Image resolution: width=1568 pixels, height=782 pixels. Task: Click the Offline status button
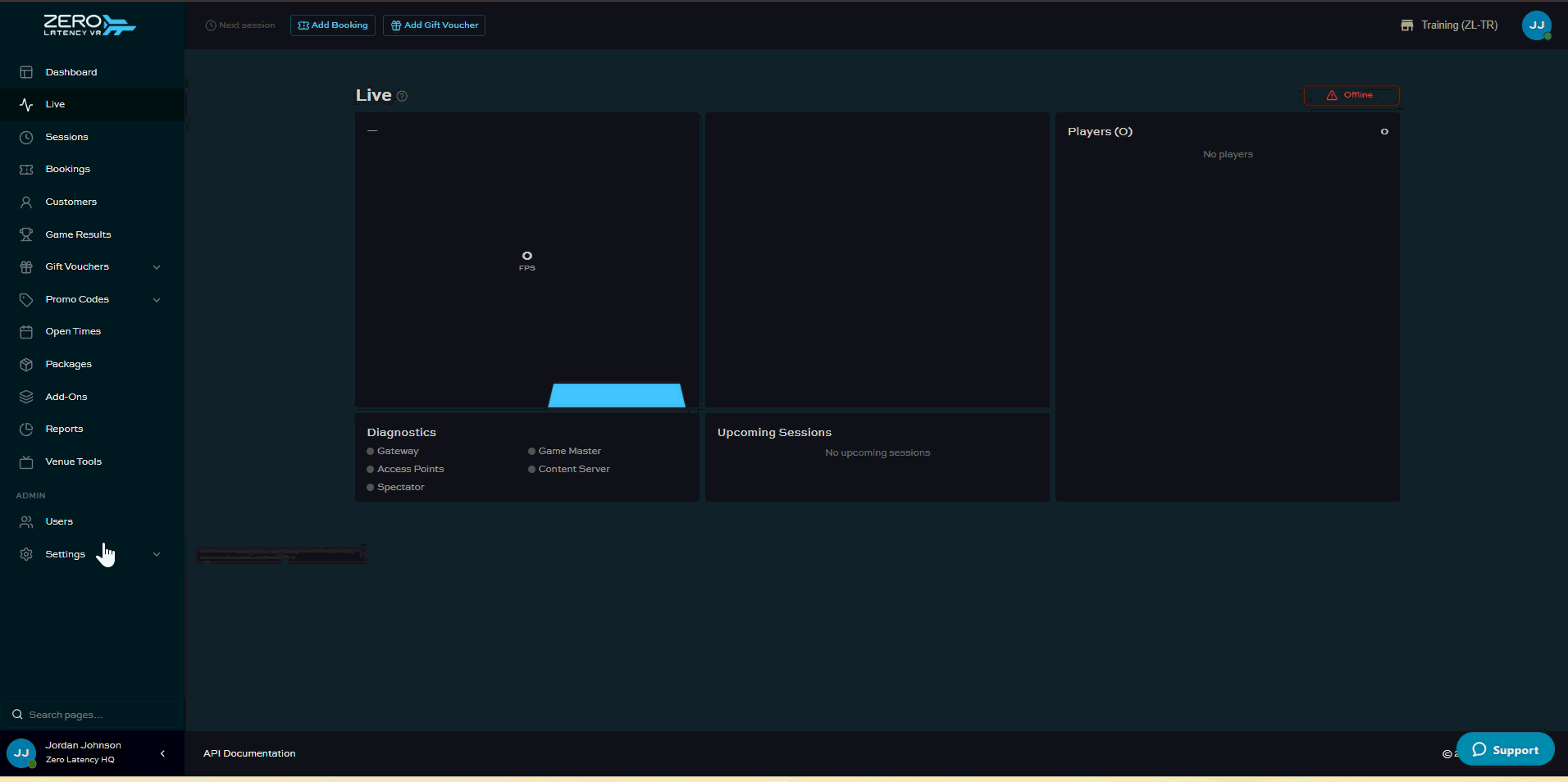coord(1351,95)
